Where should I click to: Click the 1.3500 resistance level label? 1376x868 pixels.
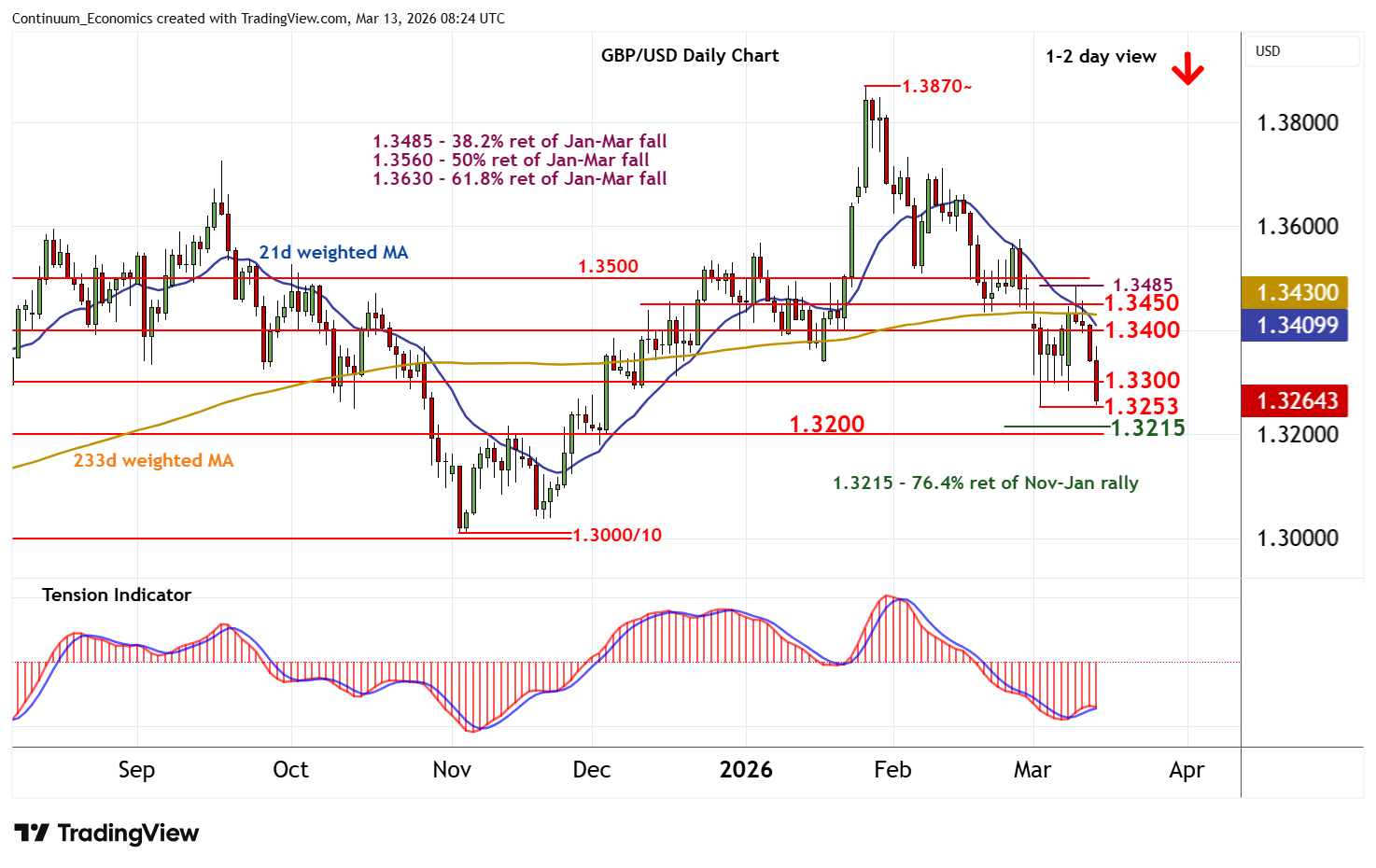click(608, 266)
